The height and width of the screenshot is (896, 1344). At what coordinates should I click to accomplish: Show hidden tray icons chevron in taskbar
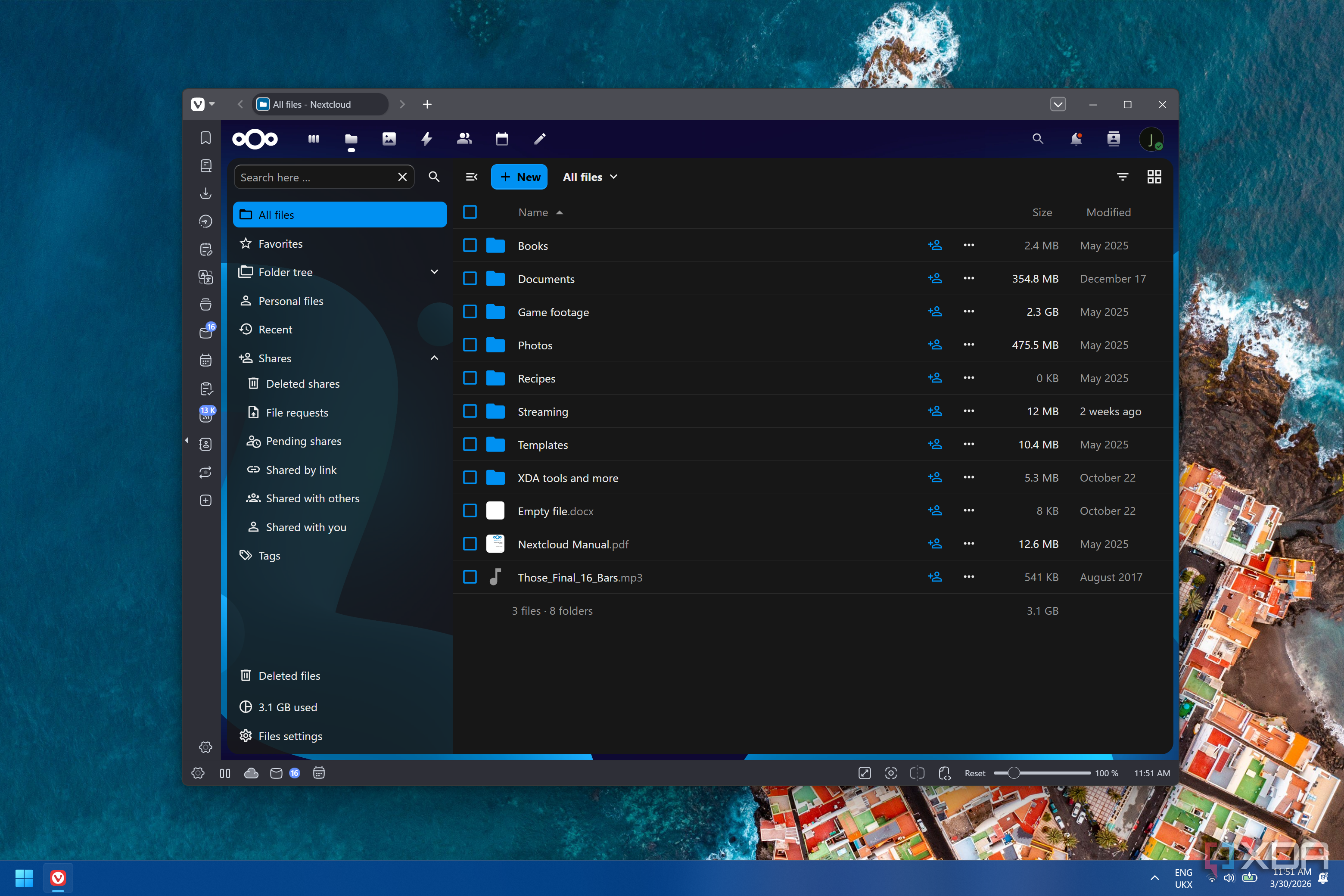coord(1154,878)
